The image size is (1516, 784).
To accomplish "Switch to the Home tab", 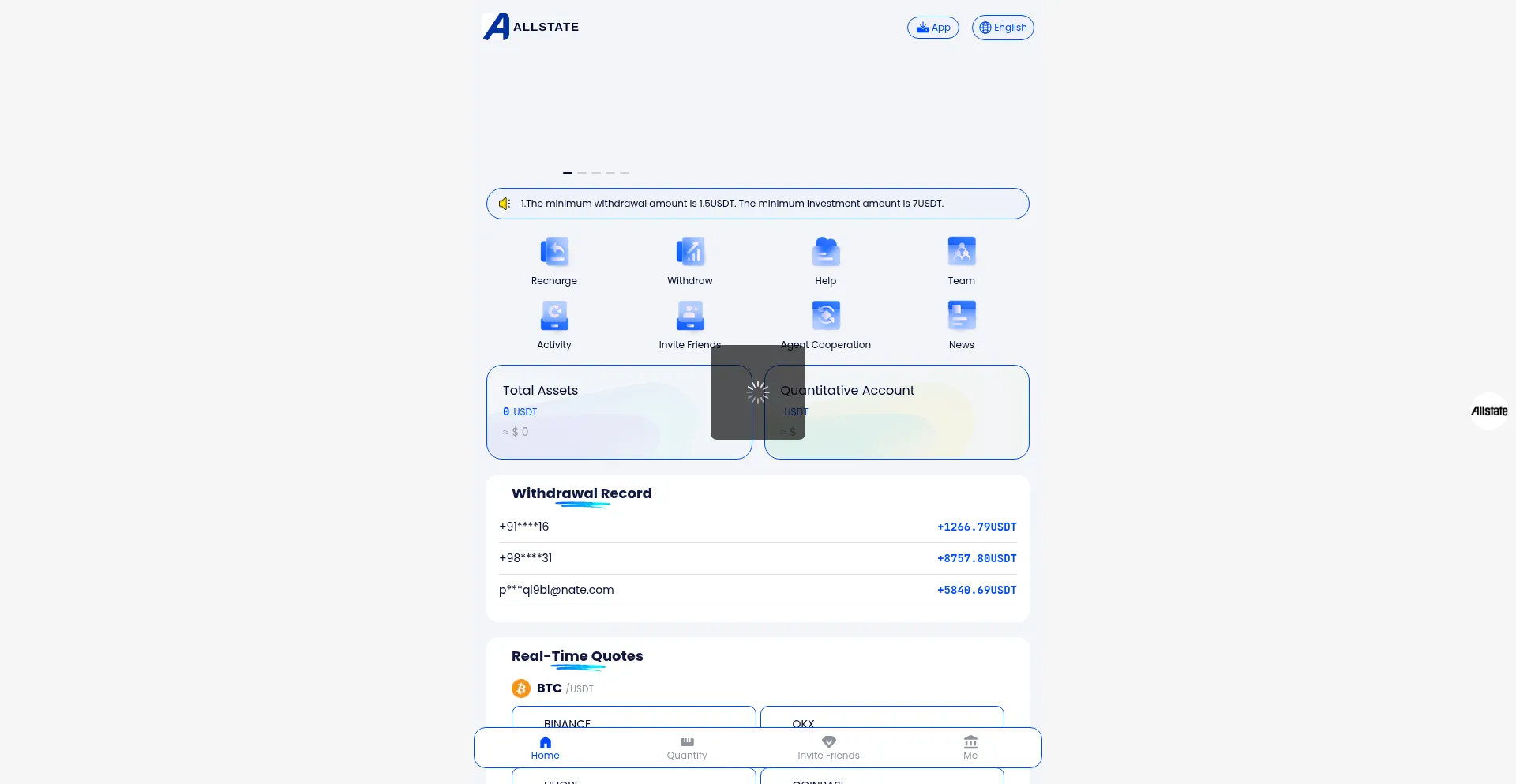I will tap(545, 748).
